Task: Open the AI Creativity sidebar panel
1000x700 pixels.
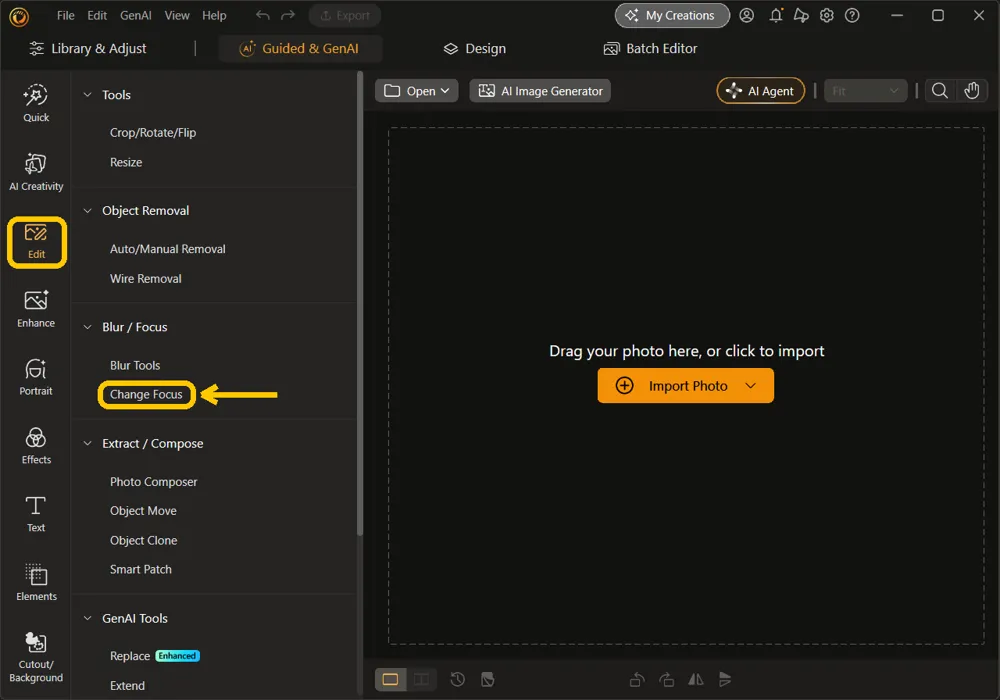Action: point(36,172)
